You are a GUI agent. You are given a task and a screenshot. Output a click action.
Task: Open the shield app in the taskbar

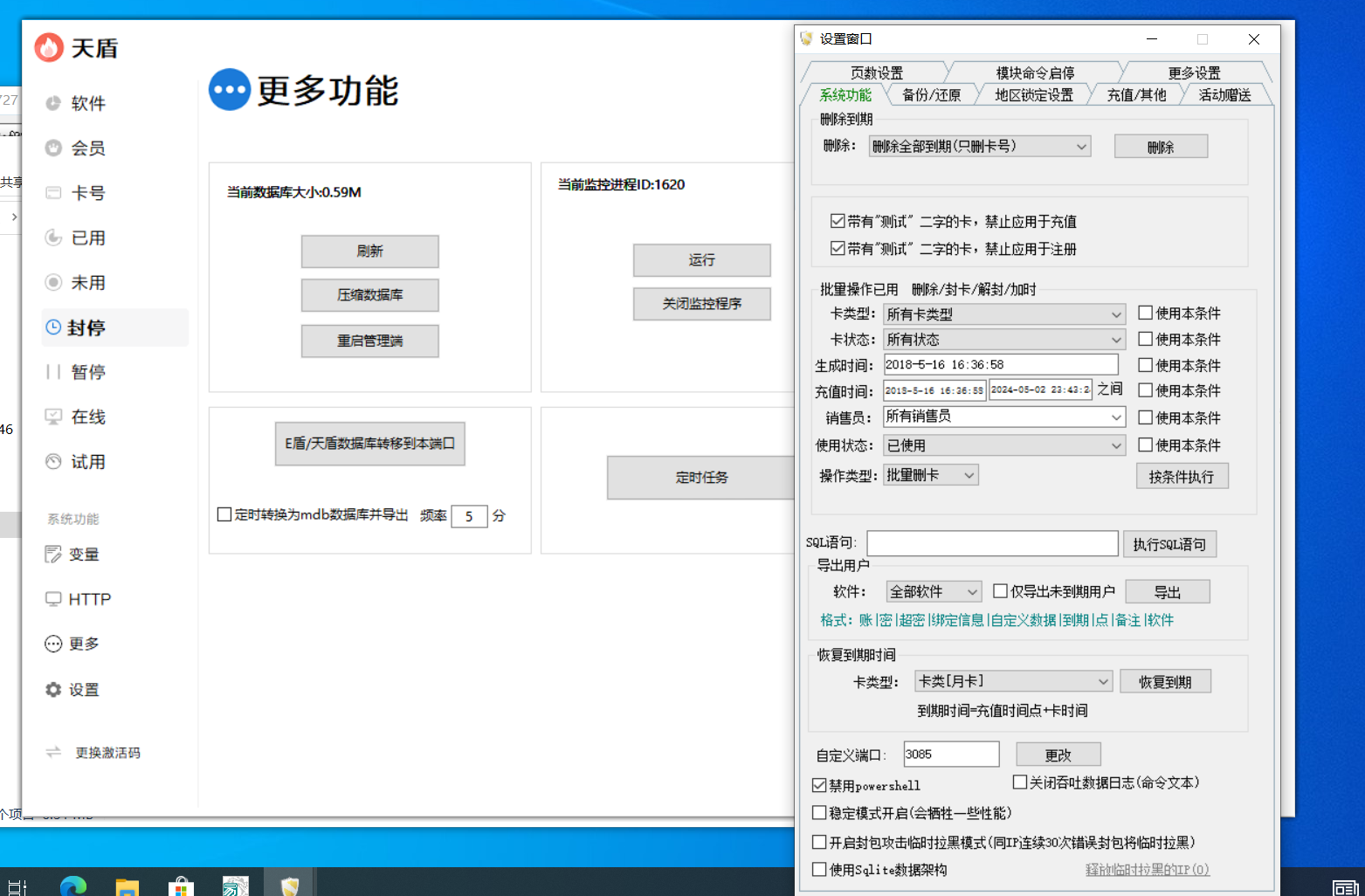(x=290, y=886)
